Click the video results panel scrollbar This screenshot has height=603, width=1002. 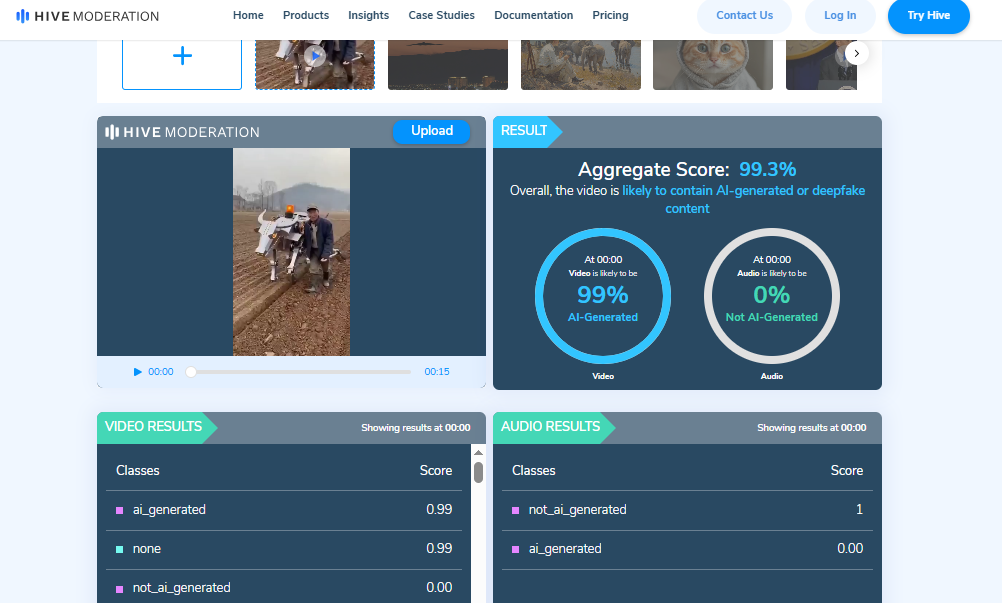478,472
